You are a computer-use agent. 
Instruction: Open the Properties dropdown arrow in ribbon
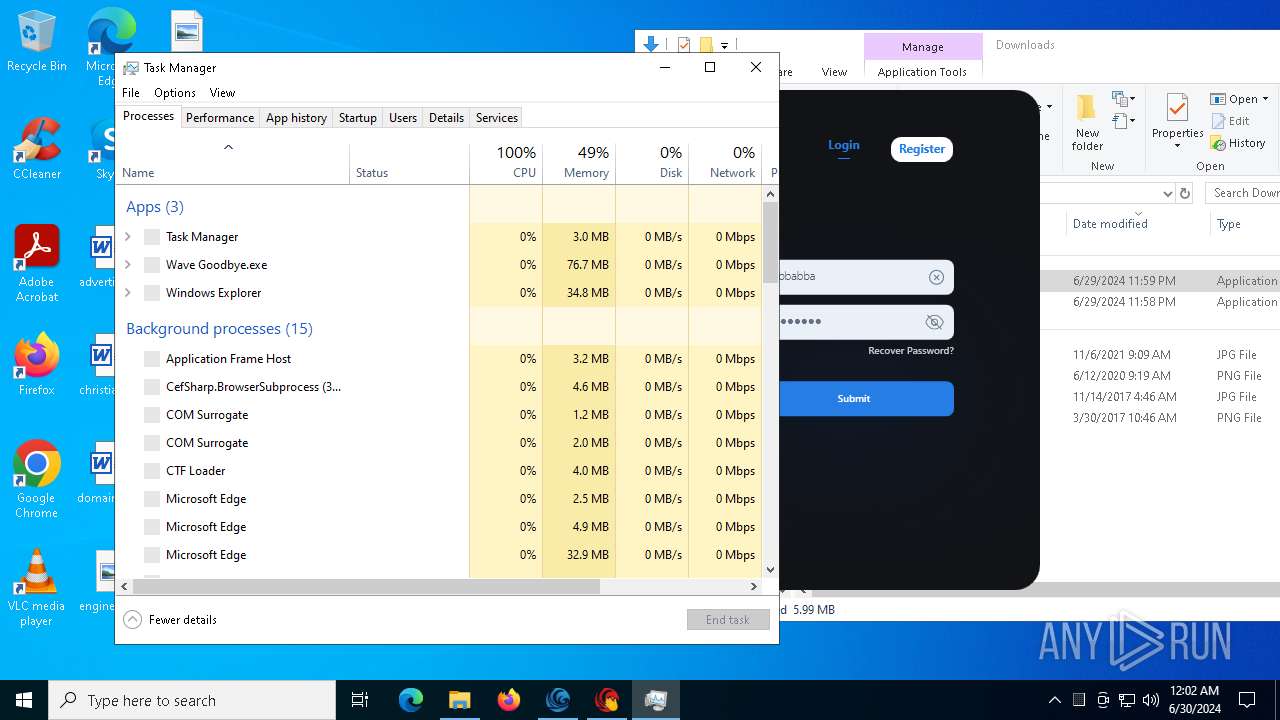tap(1177, 146)
